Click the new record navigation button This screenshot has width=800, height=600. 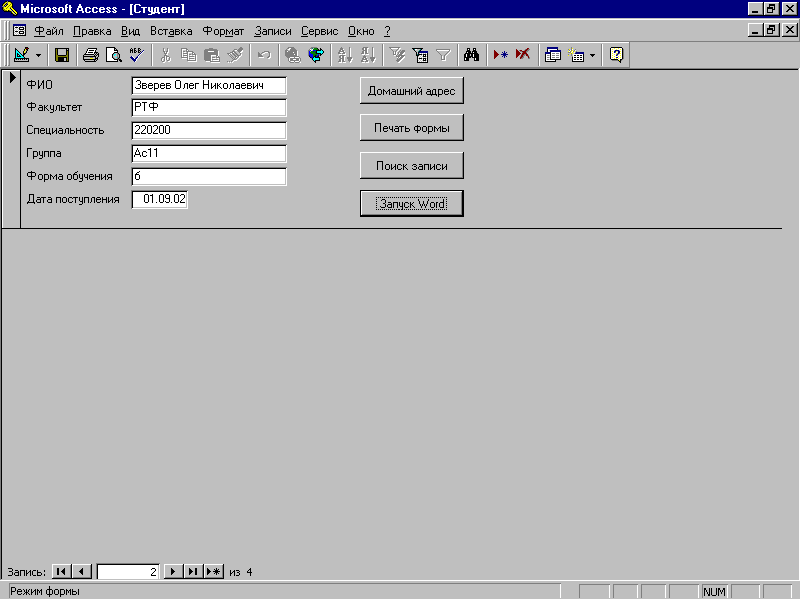[214, 571]
